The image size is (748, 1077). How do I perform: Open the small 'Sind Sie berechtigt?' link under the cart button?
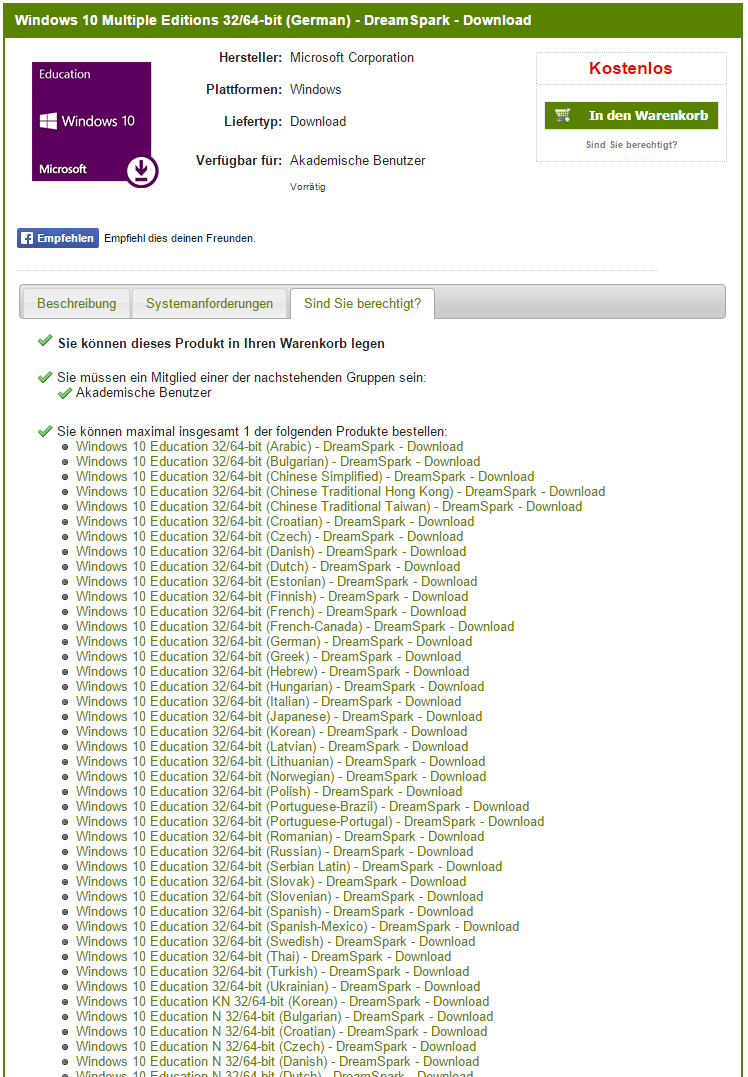coord(631,145)
